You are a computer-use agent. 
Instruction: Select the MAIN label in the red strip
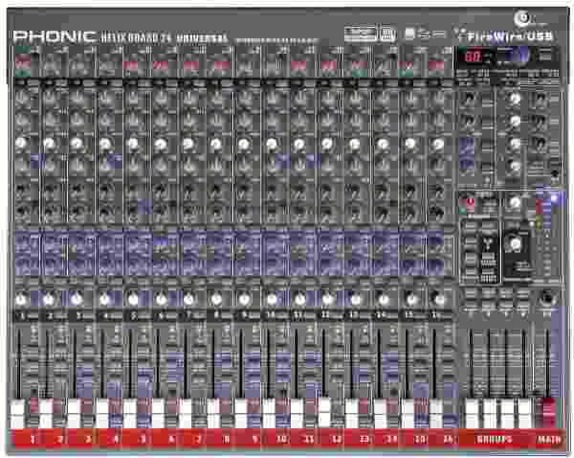[549, 439]
